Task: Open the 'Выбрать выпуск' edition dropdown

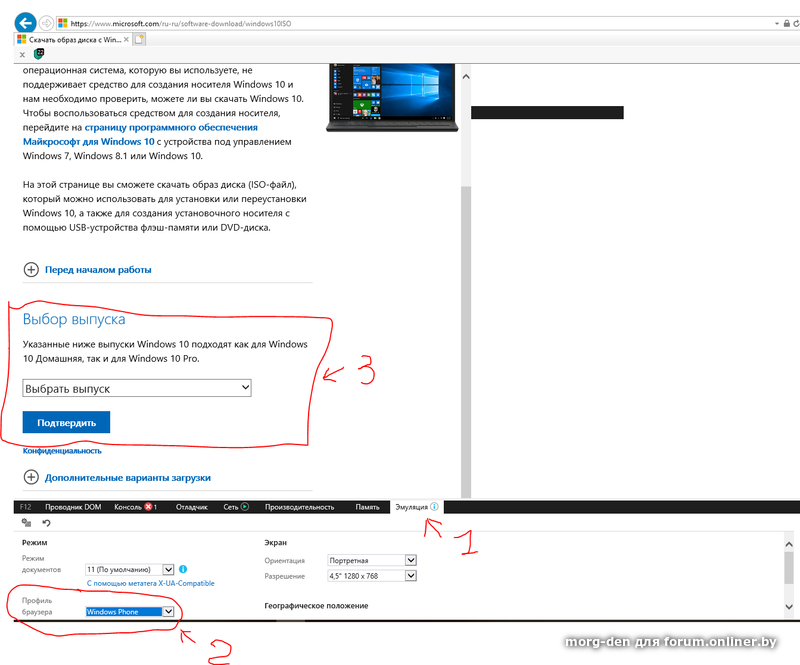Action: 137,388
